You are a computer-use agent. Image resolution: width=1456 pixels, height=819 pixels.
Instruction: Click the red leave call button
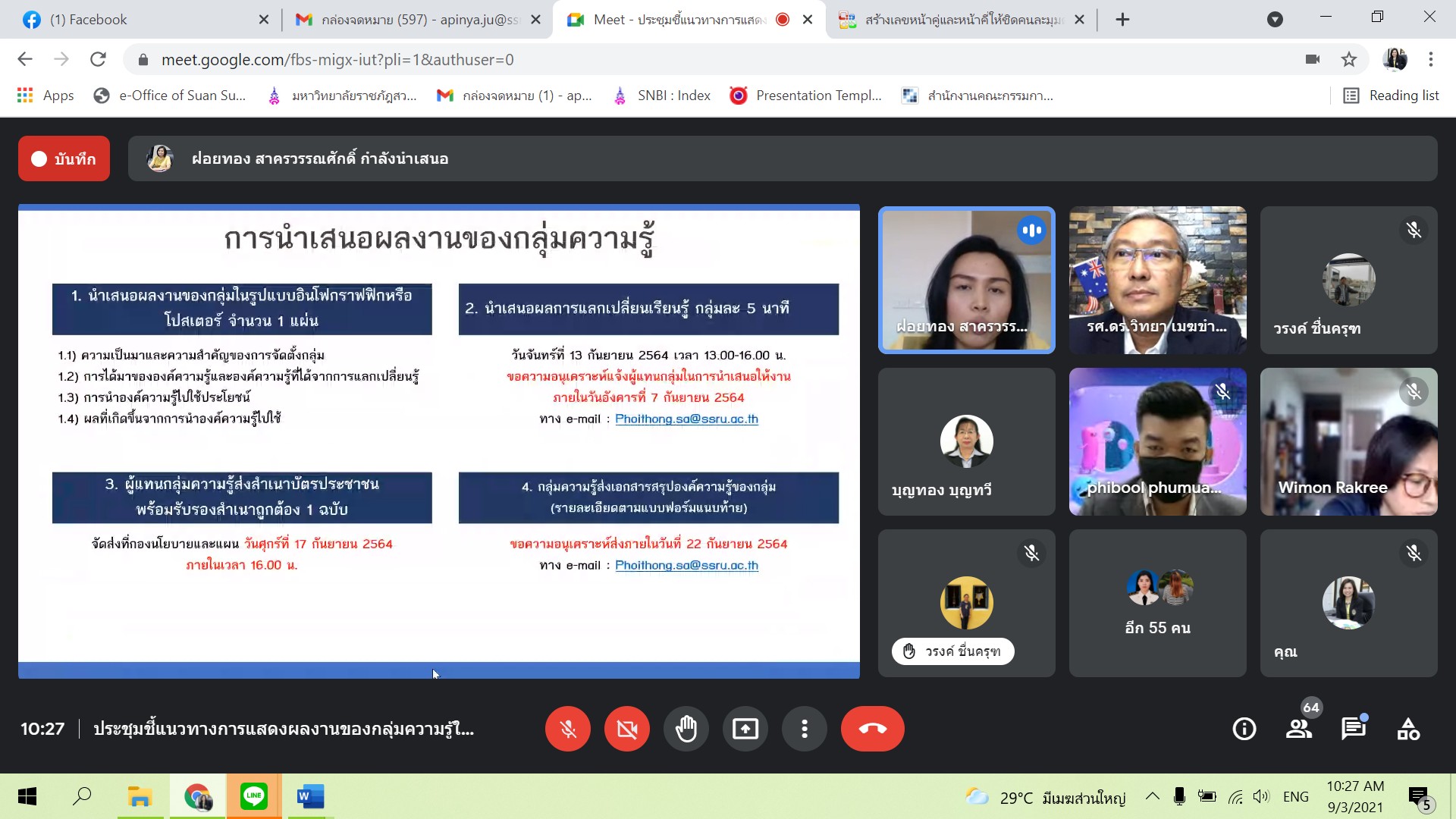click(872, 729)
